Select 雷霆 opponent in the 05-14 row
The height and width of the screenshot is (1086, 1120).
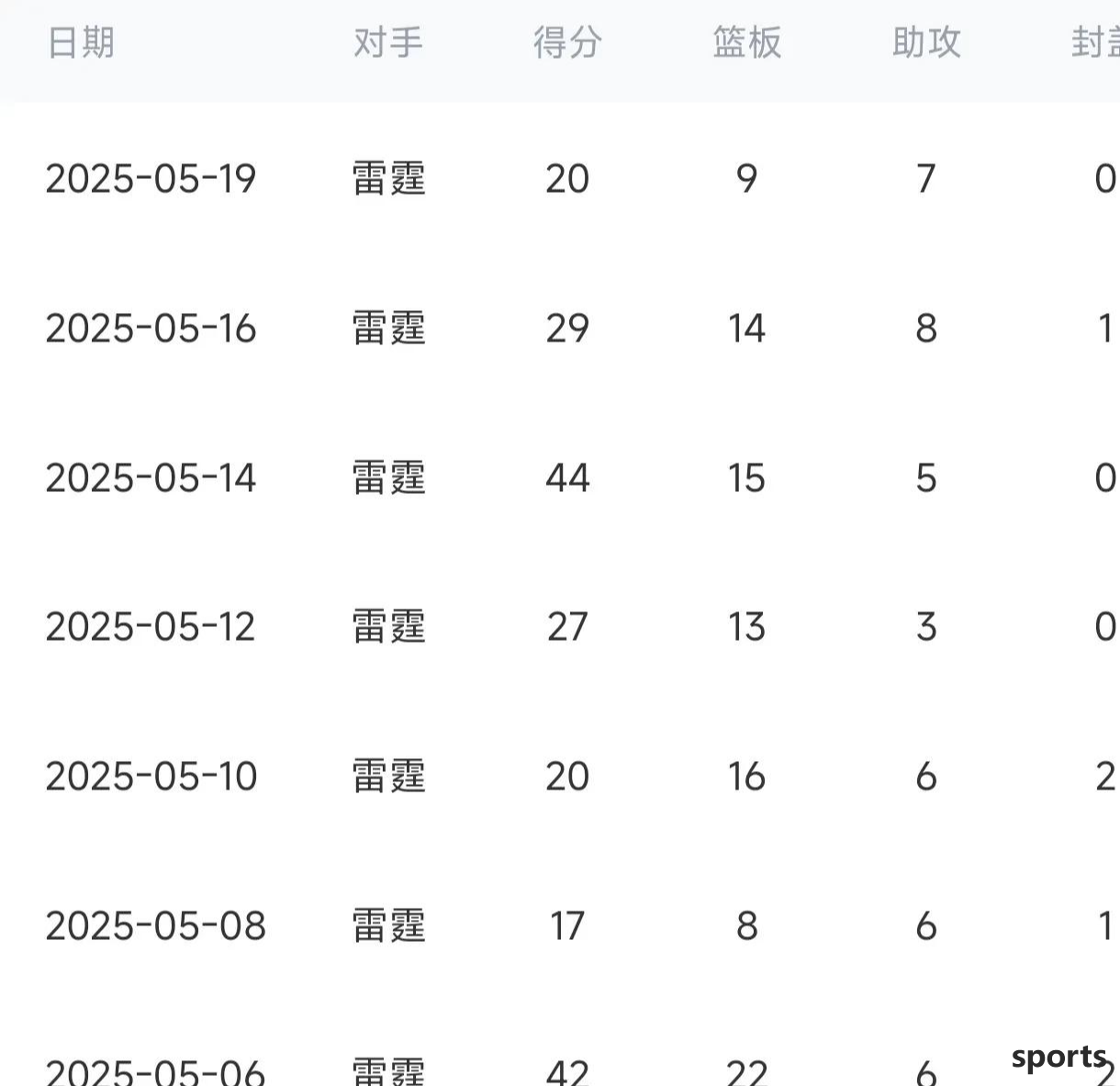coord(389,477)
